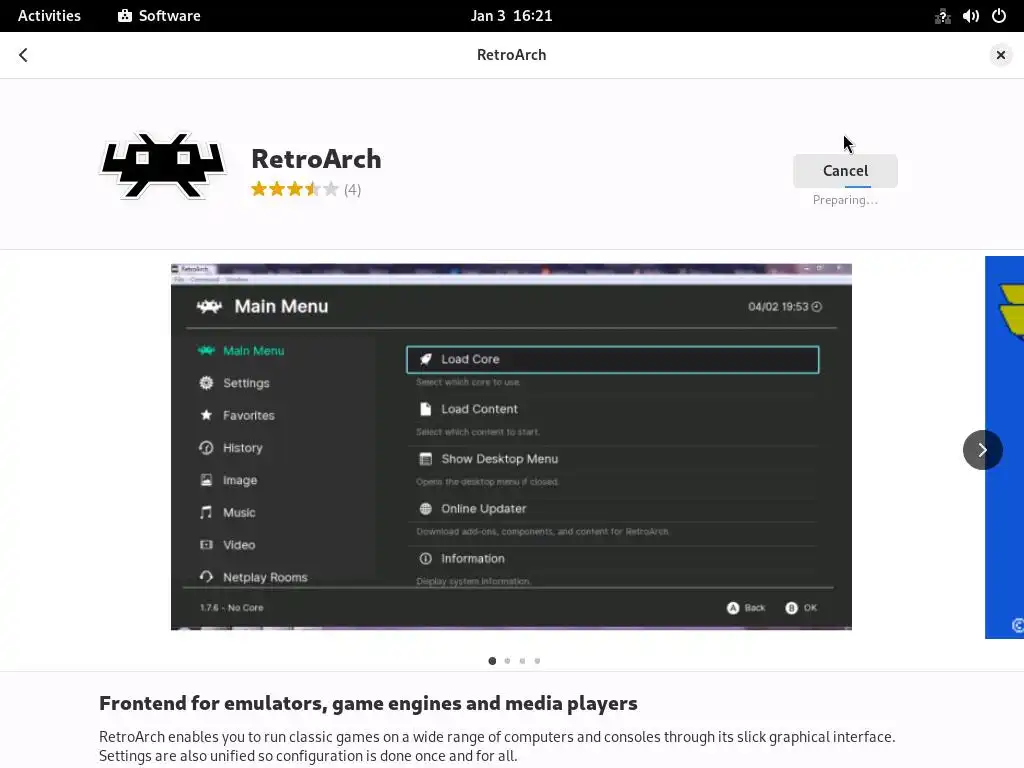Select the third carousel dot
1024x768 pixels.
(522, 661)
